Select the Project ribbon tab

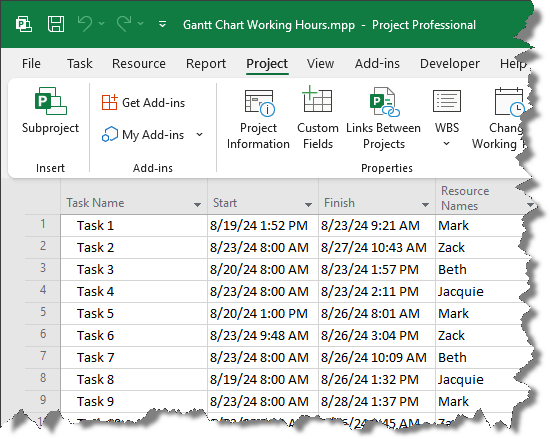coord(267,63)
